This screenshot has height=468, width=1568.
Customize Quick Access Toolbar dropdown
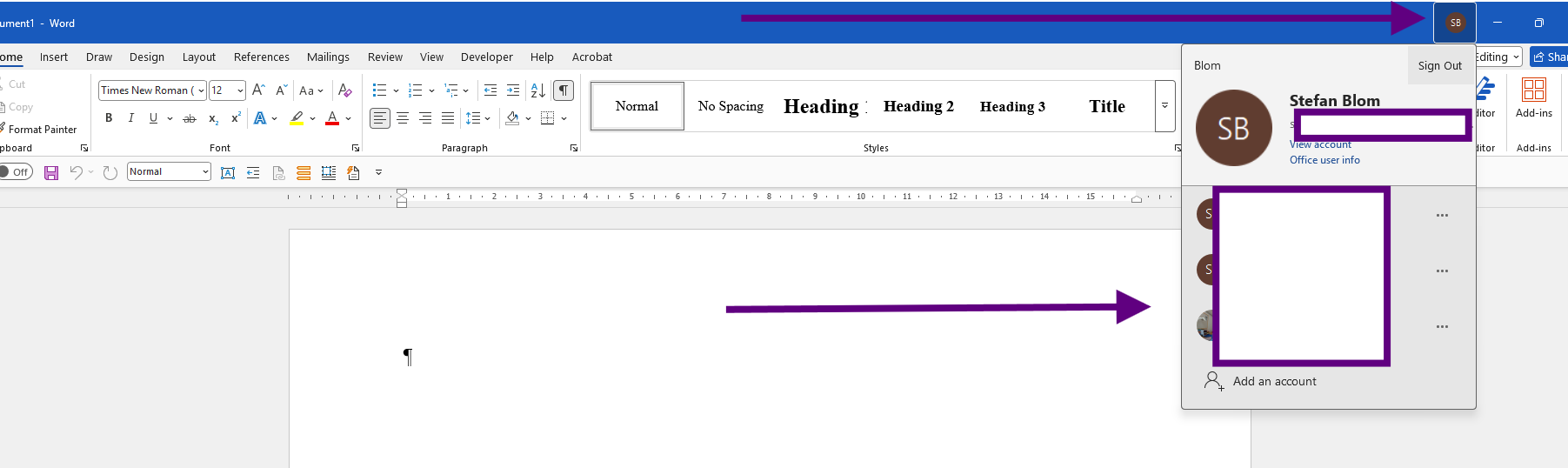[378, 172]
